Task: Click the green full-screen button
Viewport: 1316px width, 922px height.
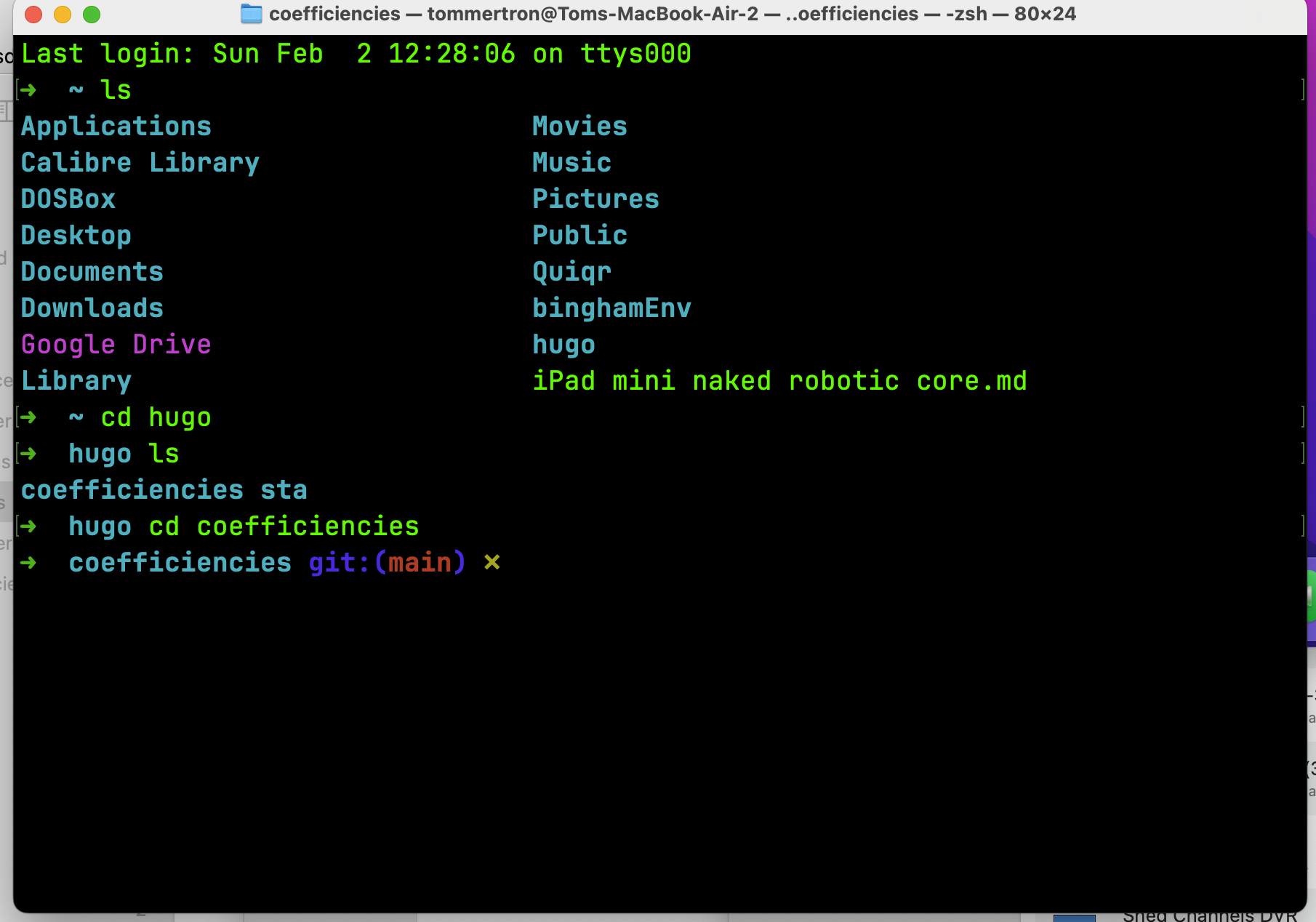Action: 92,14
